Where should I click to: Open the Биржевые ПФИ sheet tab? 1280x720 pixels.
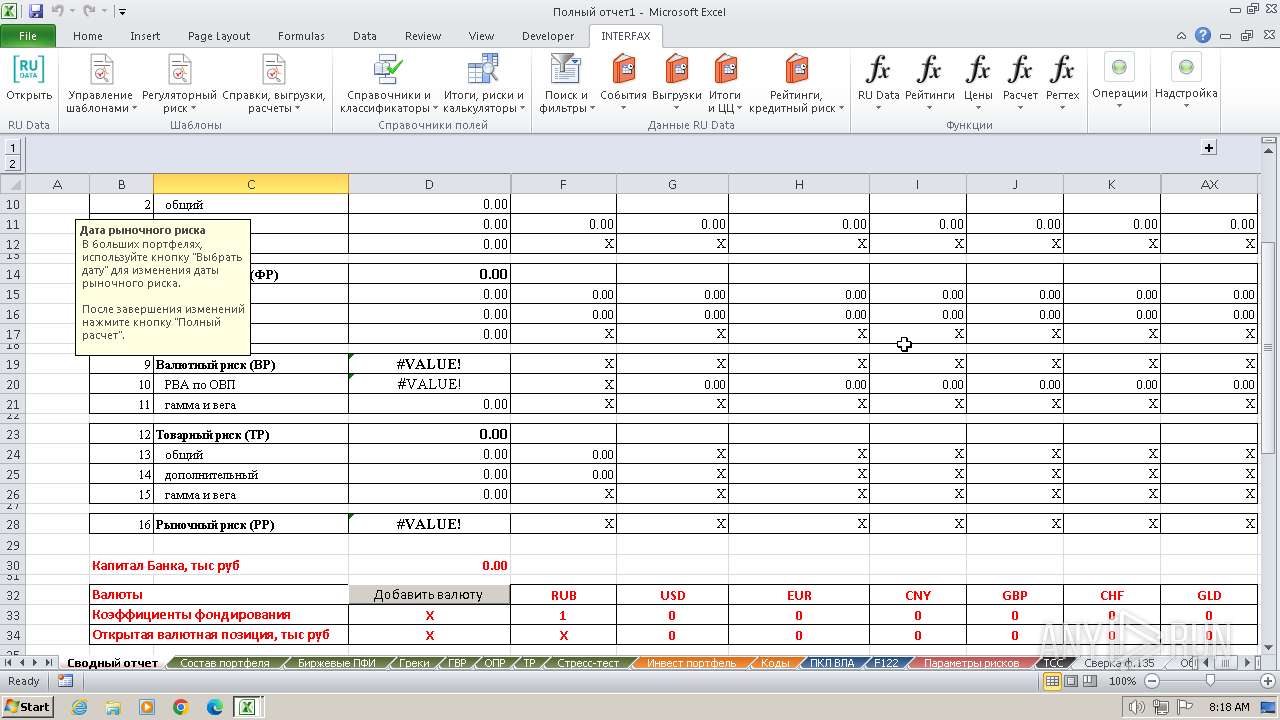337,663
